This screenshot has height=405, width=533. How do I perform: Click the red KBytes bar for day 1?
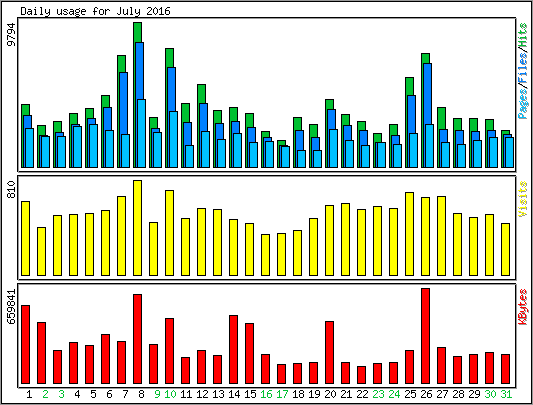coord(25,344)
